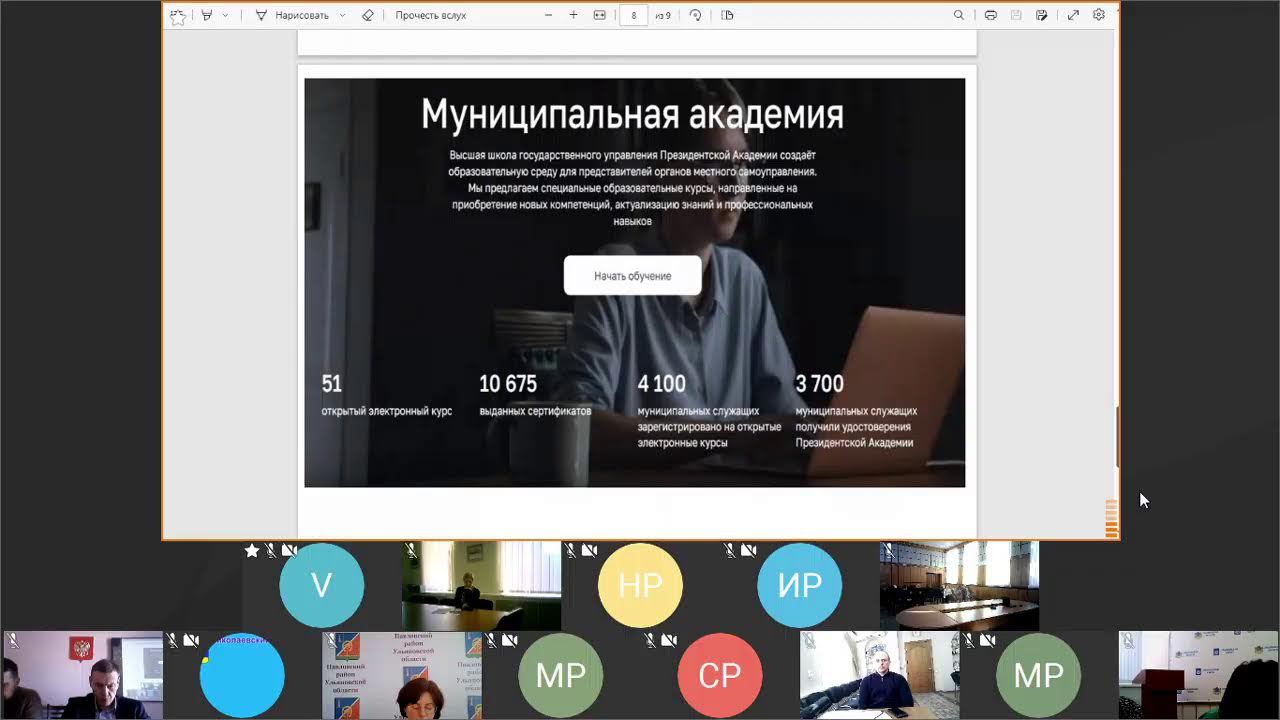
Task: Select the highlighter tool icon
Action: [207, 15]
